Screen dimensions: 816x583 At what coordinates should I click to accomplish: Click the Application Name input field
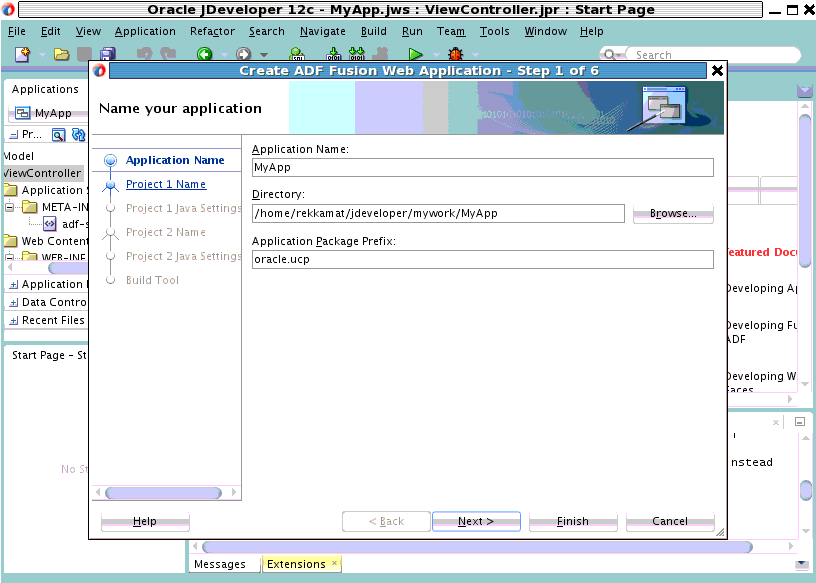tap(482, 168)
